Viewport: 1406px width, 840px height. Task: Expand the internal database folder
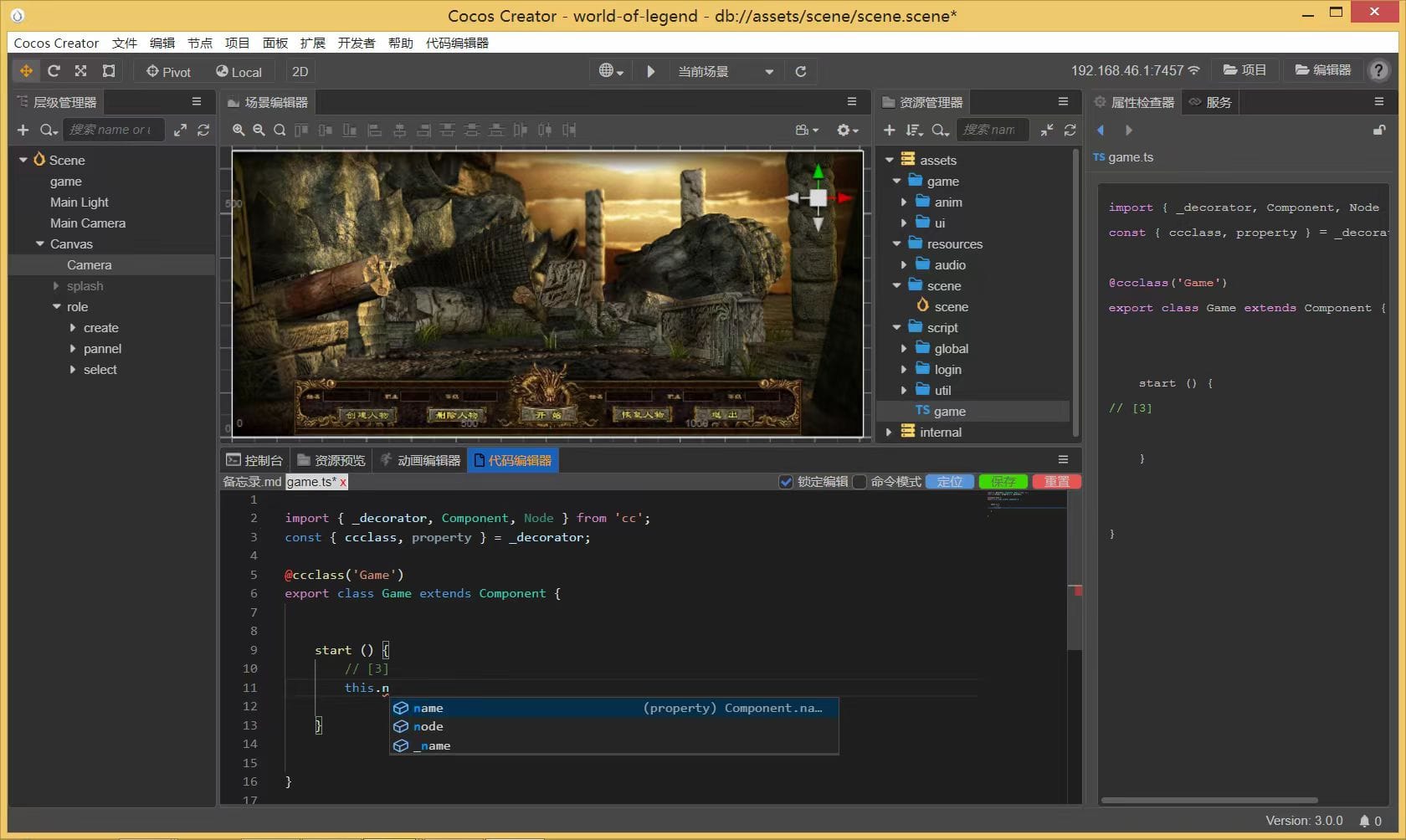(x=889, y=433)
